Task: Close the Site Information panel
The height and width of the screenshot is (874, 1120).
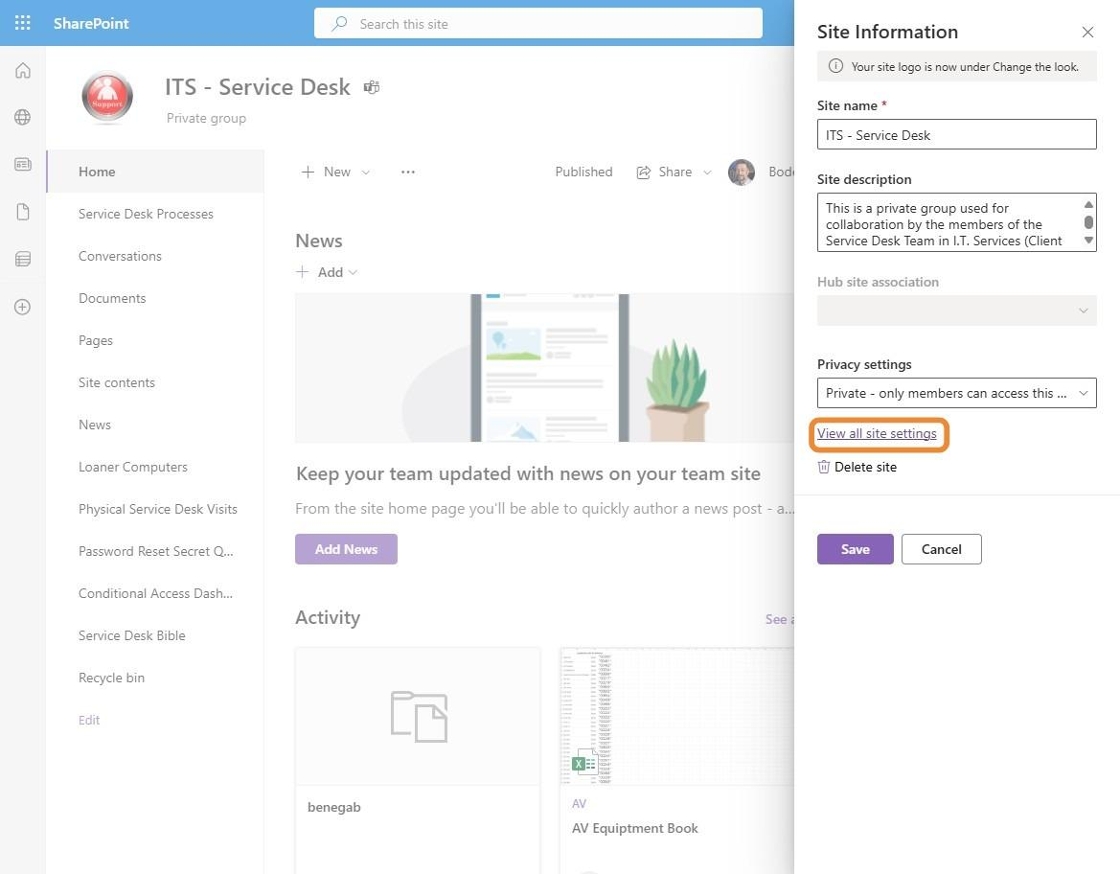Action: click(1087, 32)
